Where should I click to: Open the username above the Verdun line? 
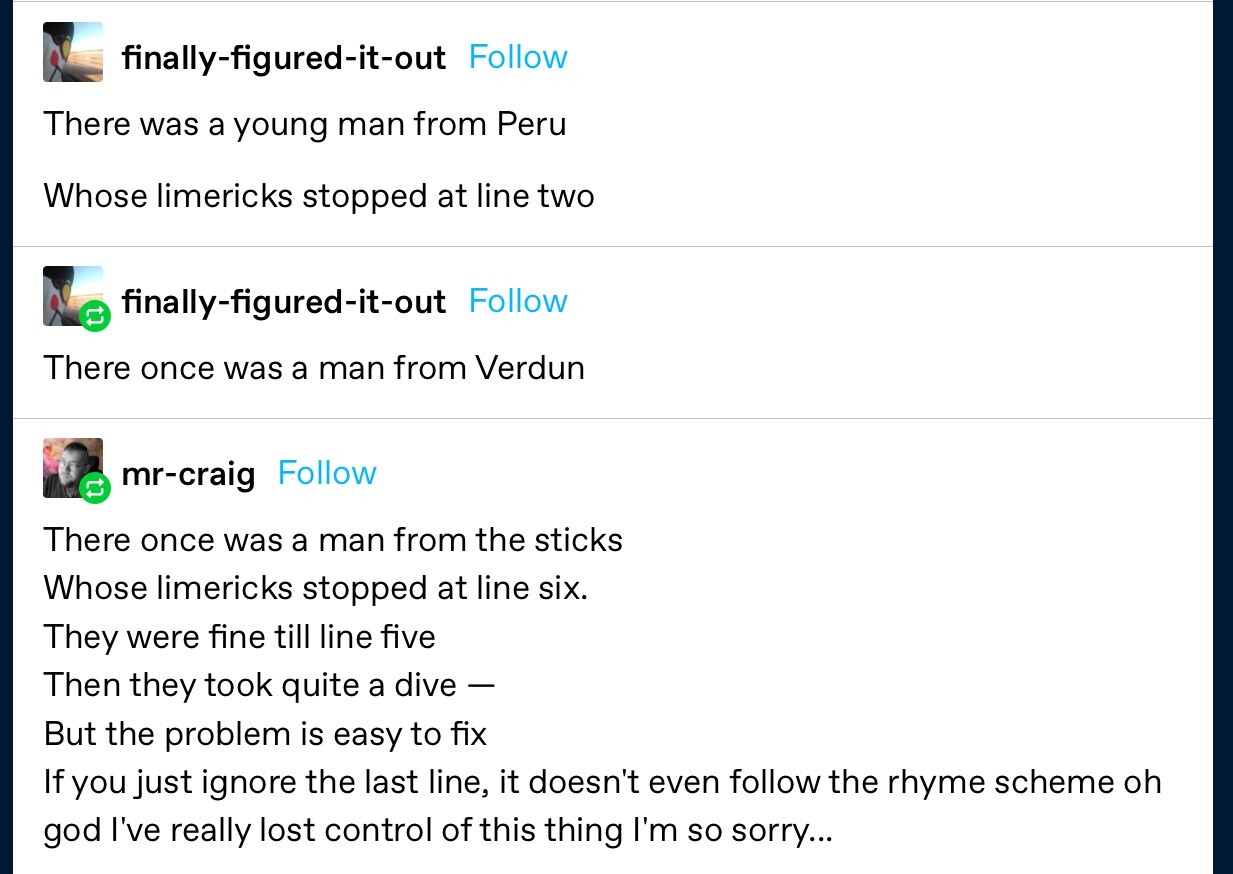(x=283, y=301)
